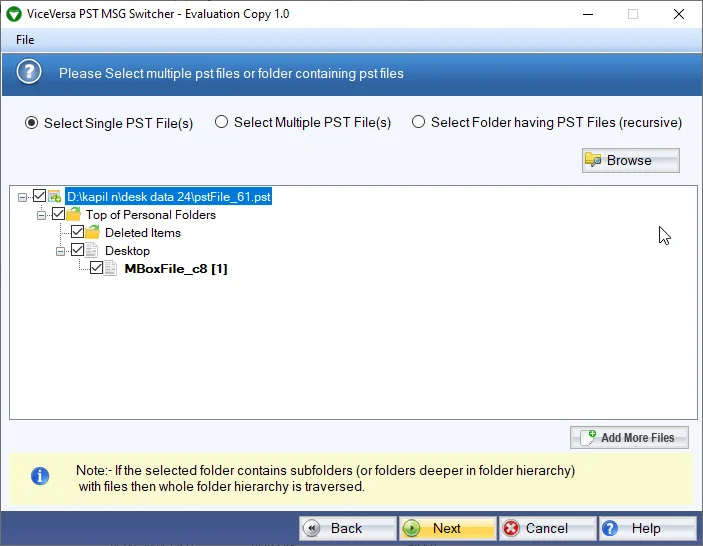Select D:\kapil n\desk data 24\pstFile_61.pst row
The width and height of the screenshot is (703, 546).
click(169, 197)
